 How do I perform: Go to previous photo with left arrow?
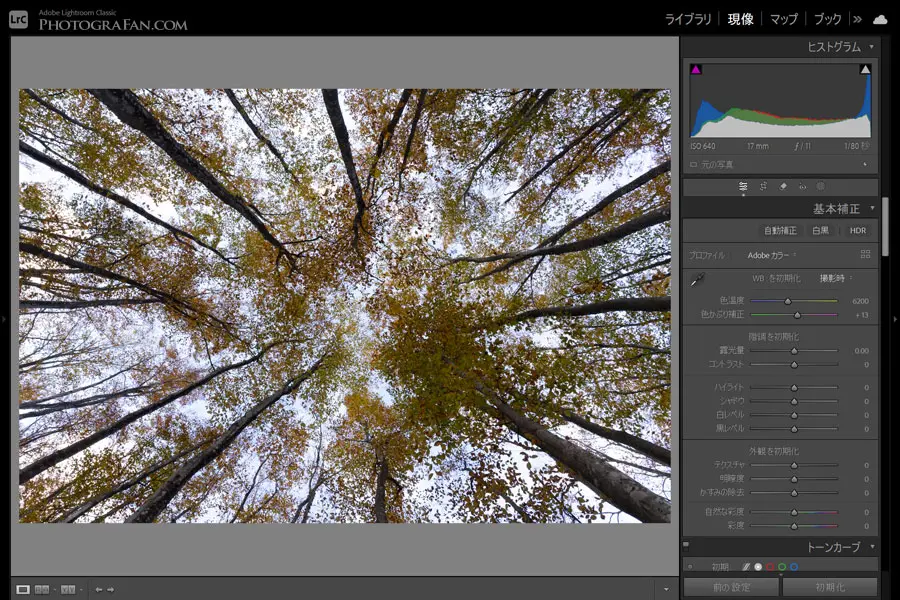pos(99,590)
